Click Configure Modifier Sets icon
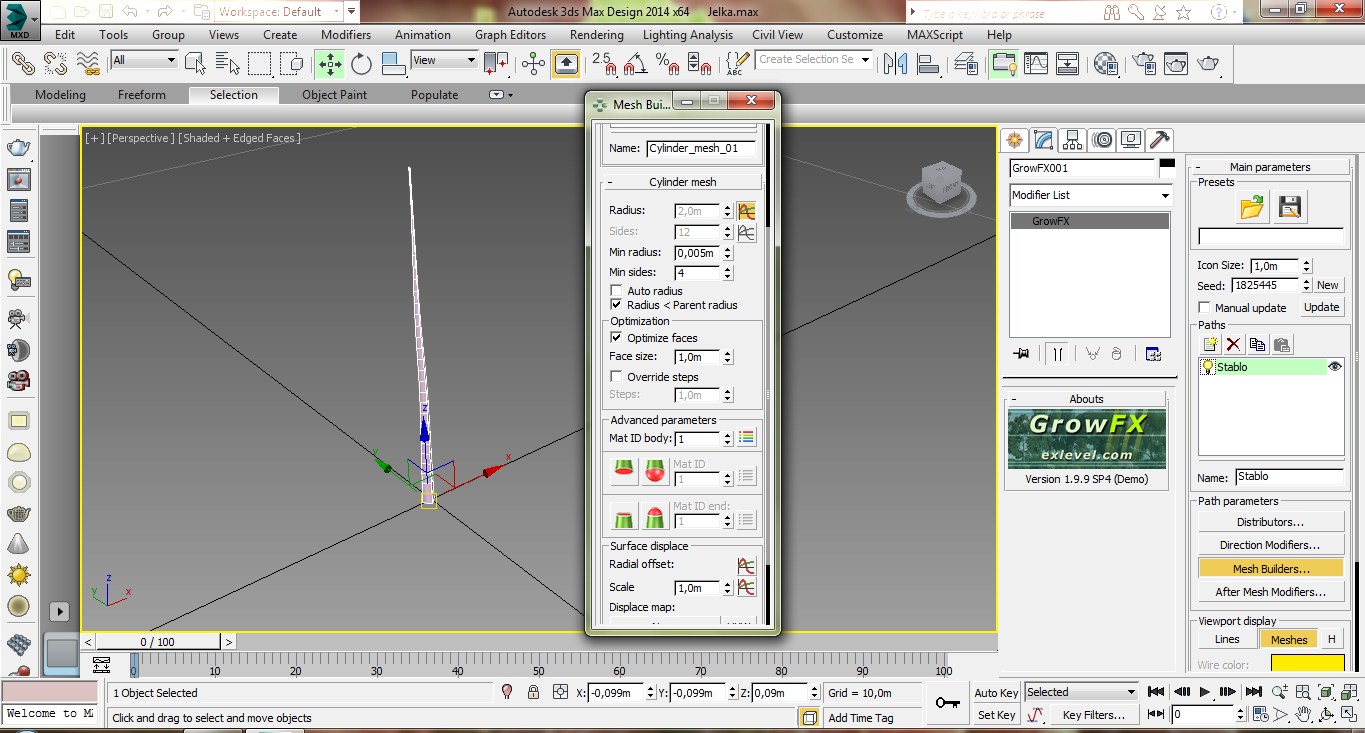This screenshot has height=733, width=1365. pos(1153,354)
